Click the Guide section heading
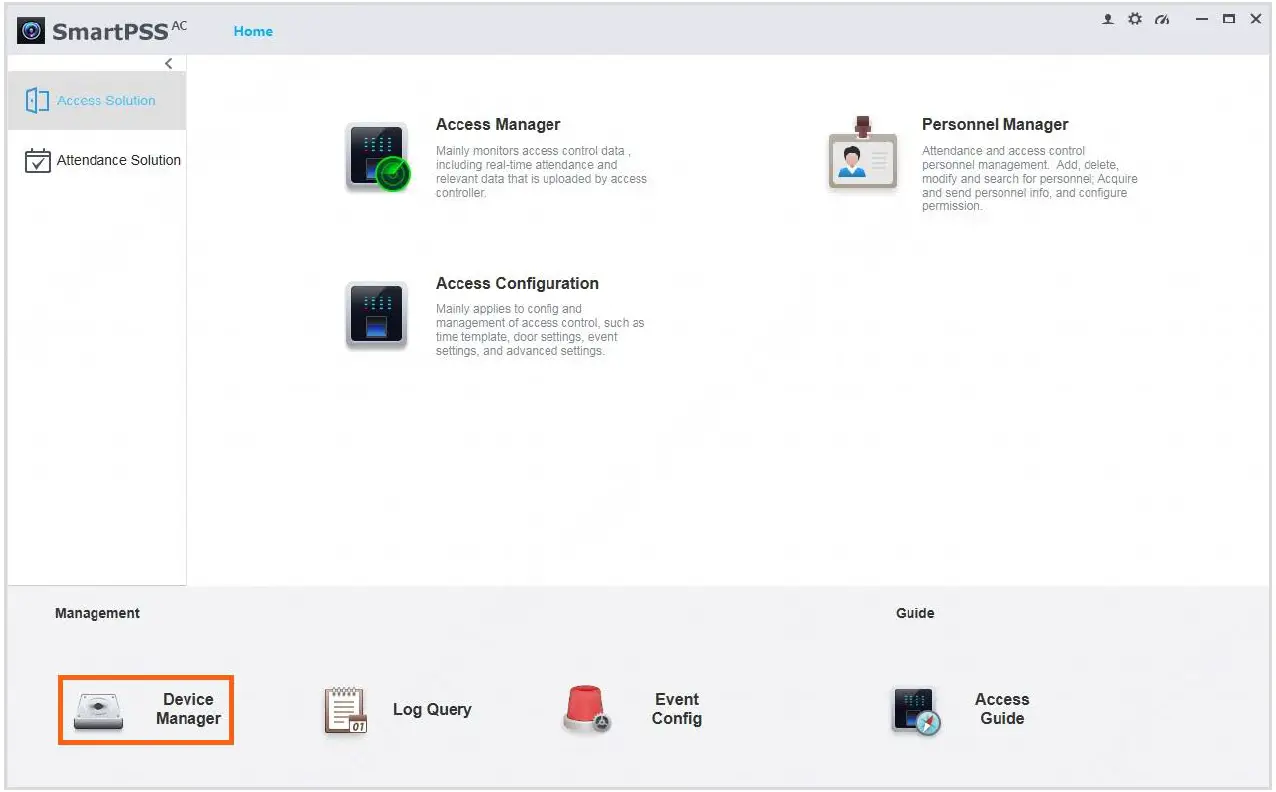 coord(915,613)
